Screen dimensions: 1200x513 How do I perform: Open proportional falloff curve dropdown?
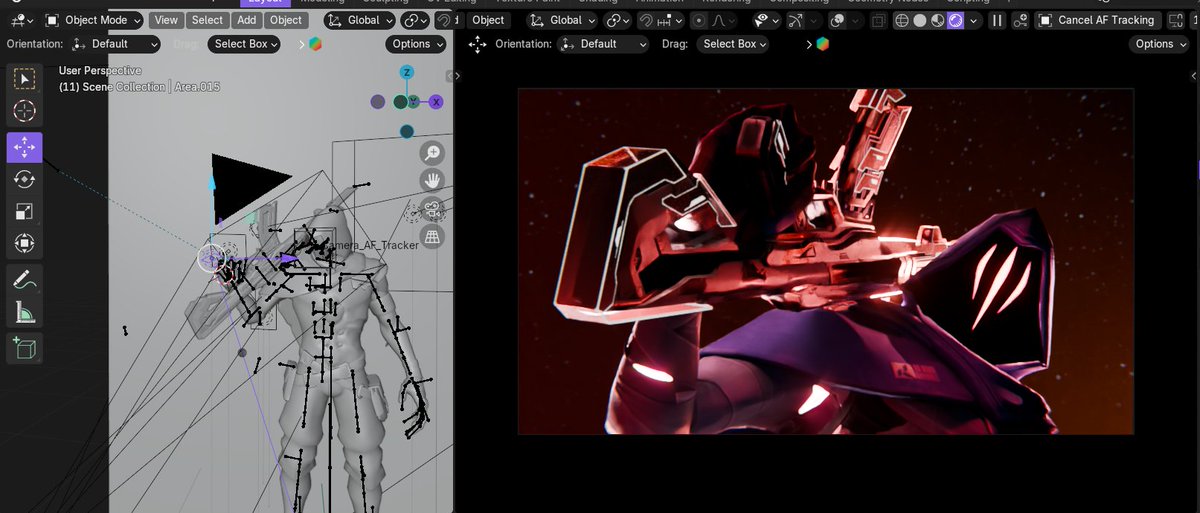pyautogui.click(x=725, y=20)
